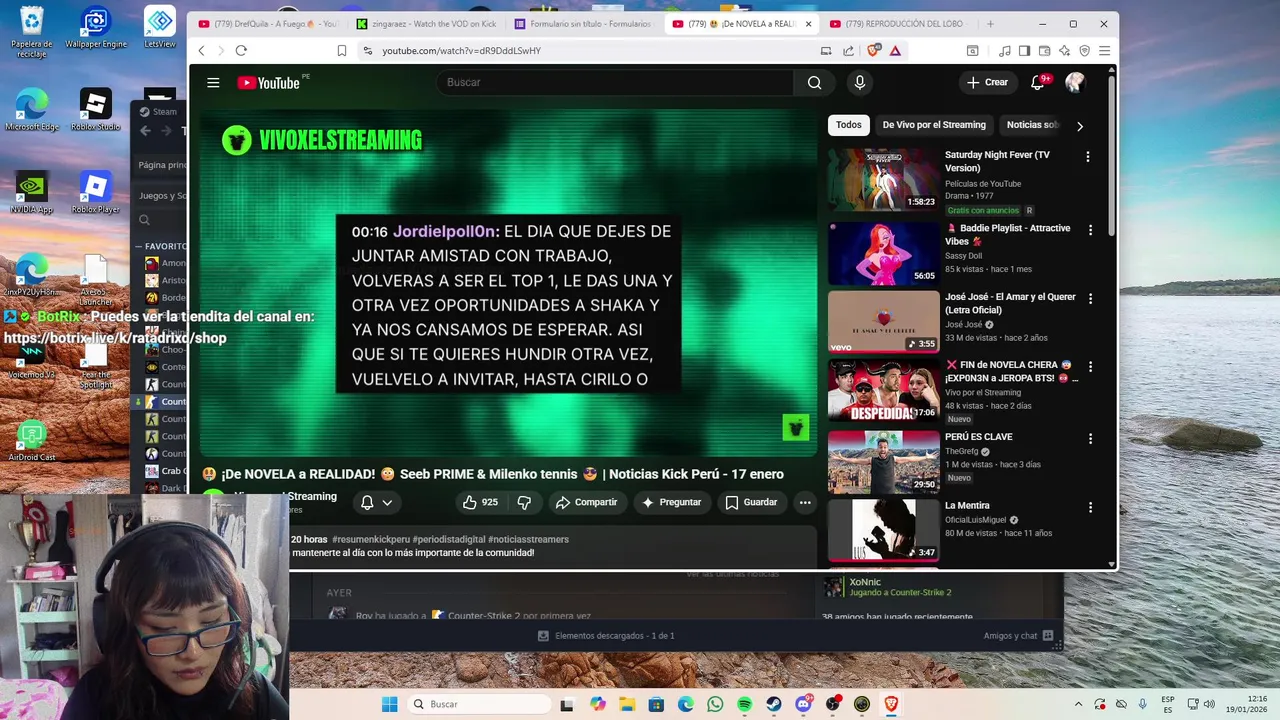Open options for PERÚ ES CLAVE video

pos(1091,439)
